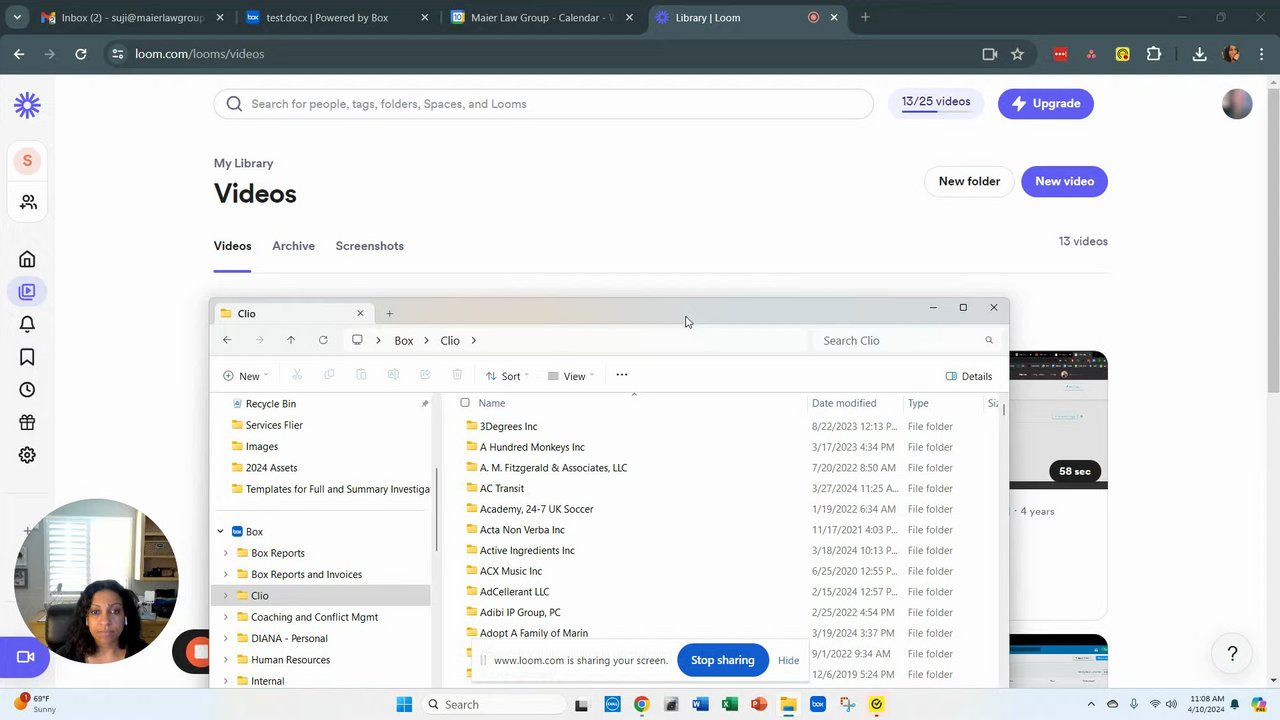
Task: Open the Loom help question mark button
Action: 1232,654
